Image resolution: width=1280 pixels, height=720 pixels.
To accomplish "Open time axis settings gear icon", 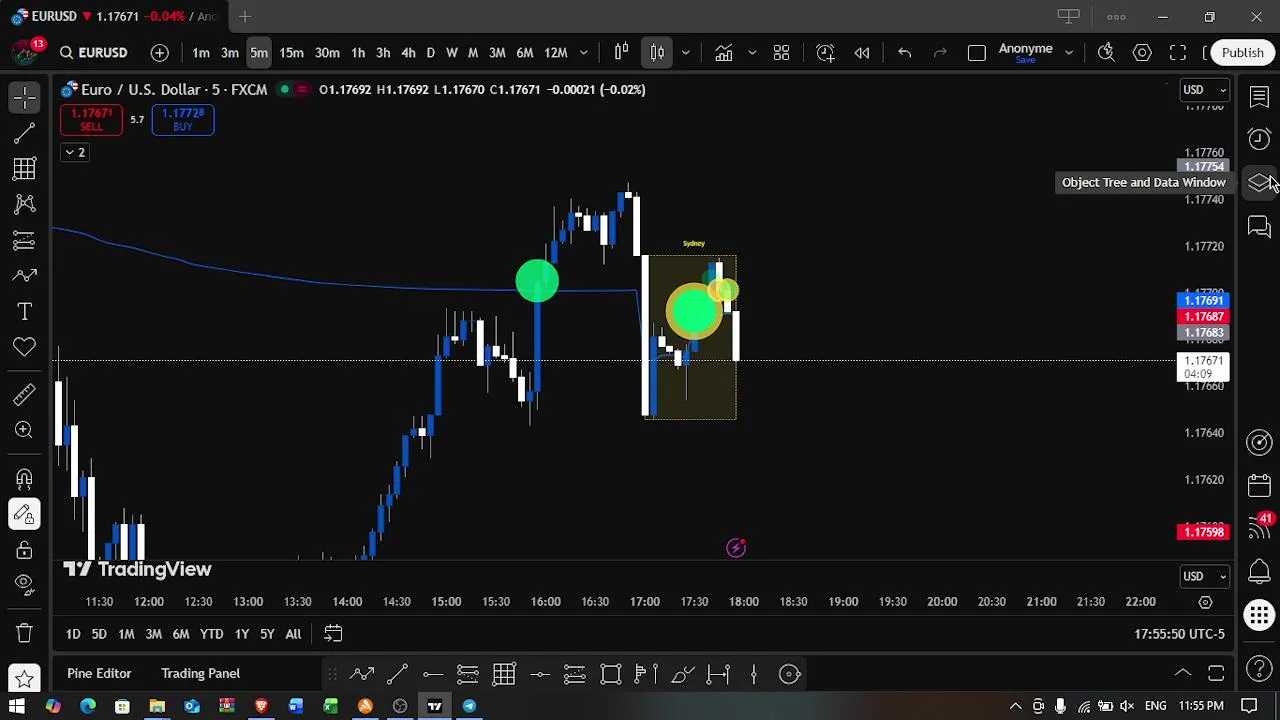I will (1205, 602).
